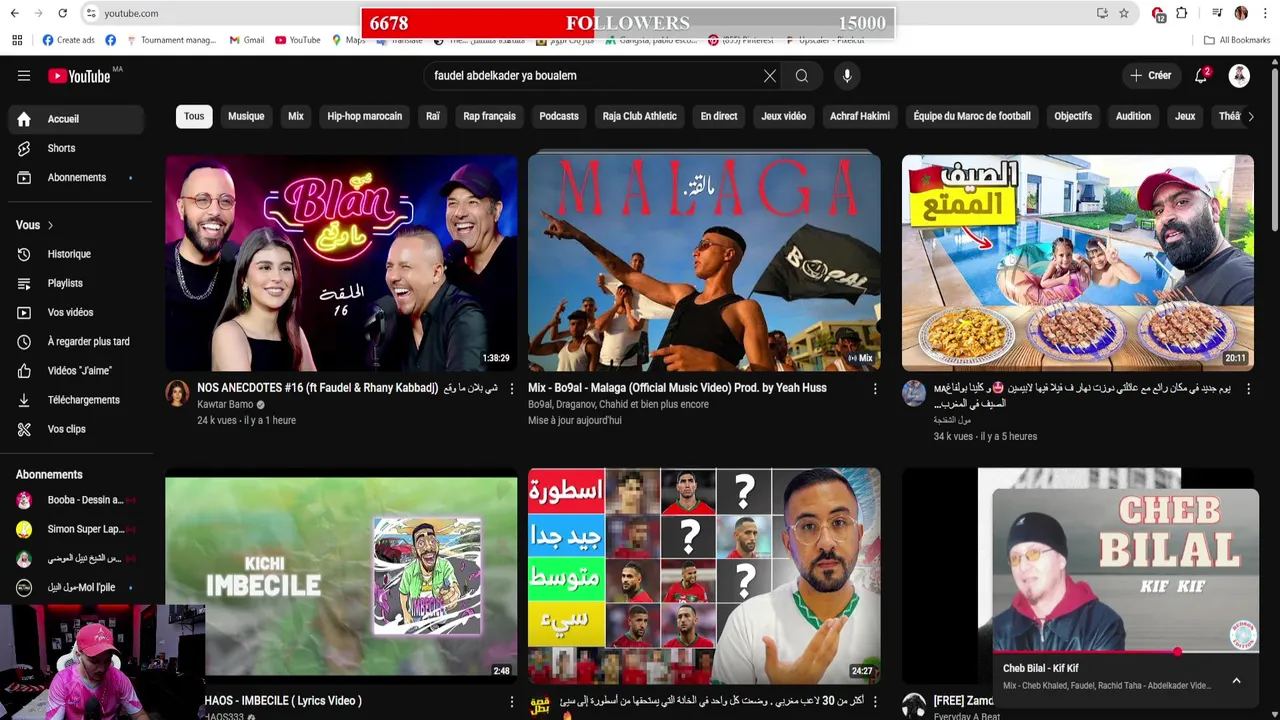This screenshot has height=720, width=1280.
Task: Select the Tous filter chip
Action: pyautogui.click(x=194, y=116)
